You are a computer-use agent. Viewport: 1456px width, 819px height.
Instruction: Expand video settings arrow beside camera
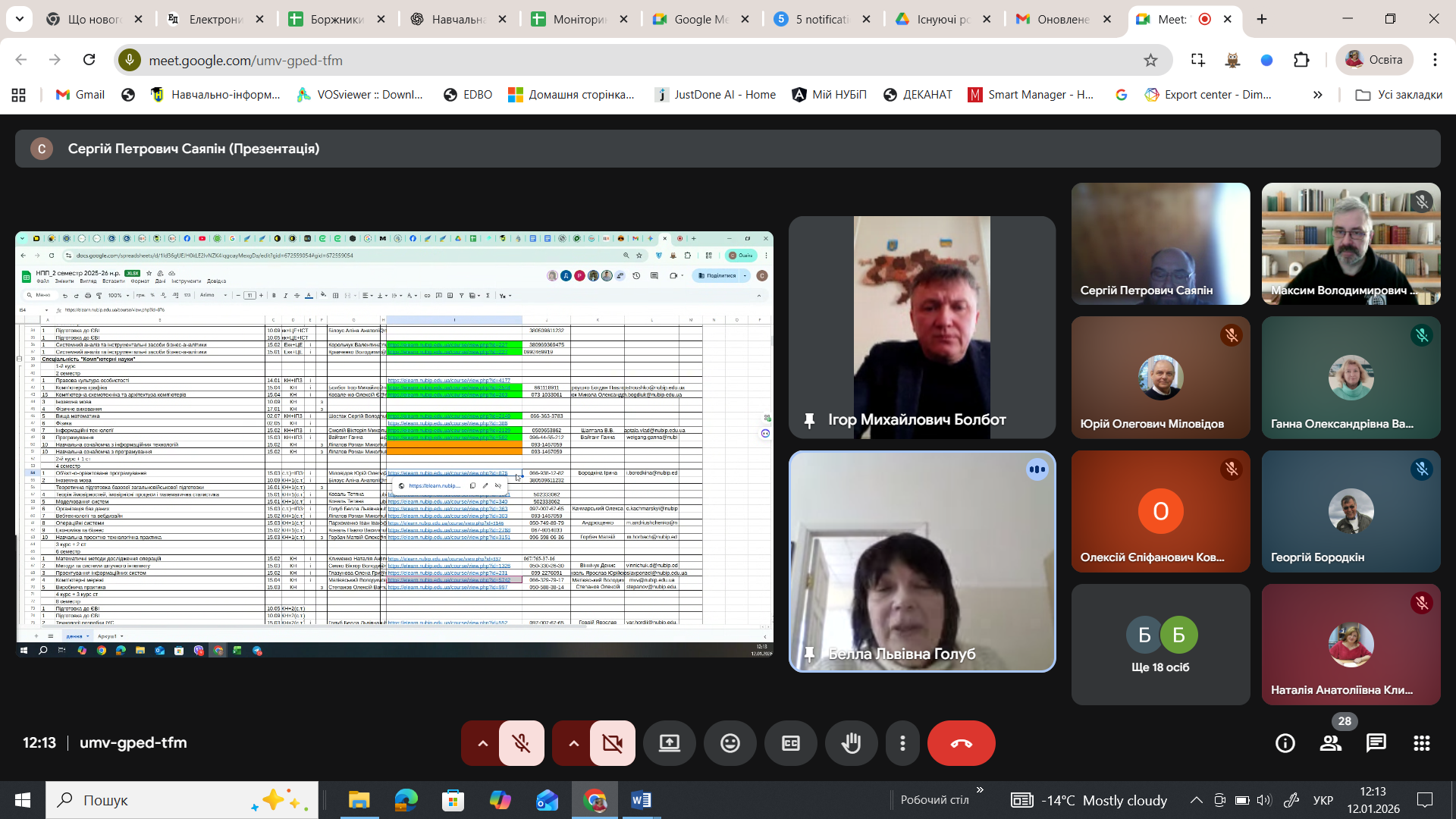[573, 743]
